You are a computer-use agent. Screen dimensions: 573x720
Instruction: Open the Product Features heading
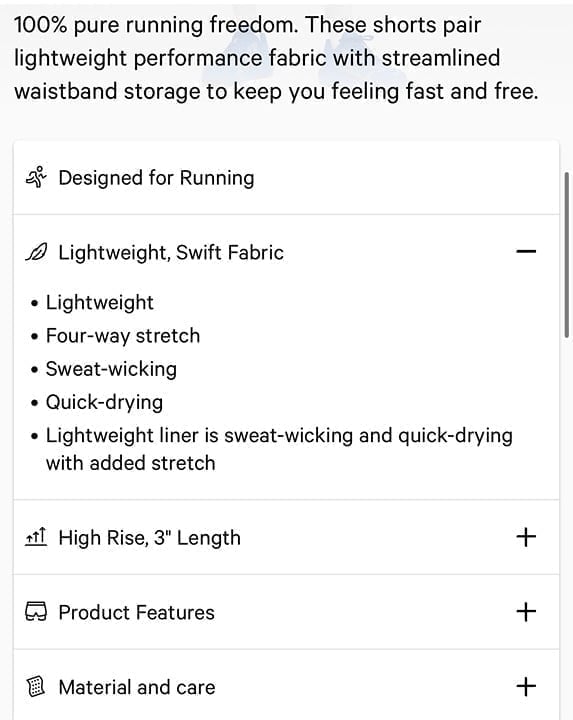click(x=136, y=612)
